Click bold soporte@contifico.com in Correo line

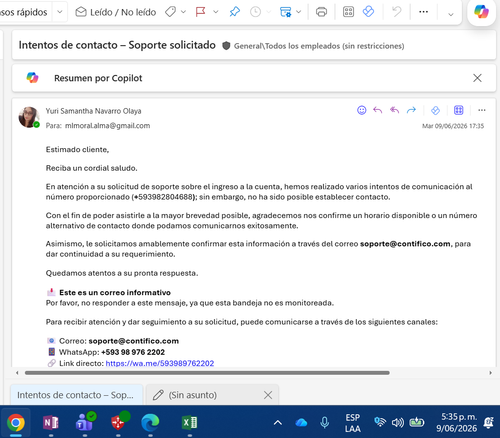click(134, 341)
